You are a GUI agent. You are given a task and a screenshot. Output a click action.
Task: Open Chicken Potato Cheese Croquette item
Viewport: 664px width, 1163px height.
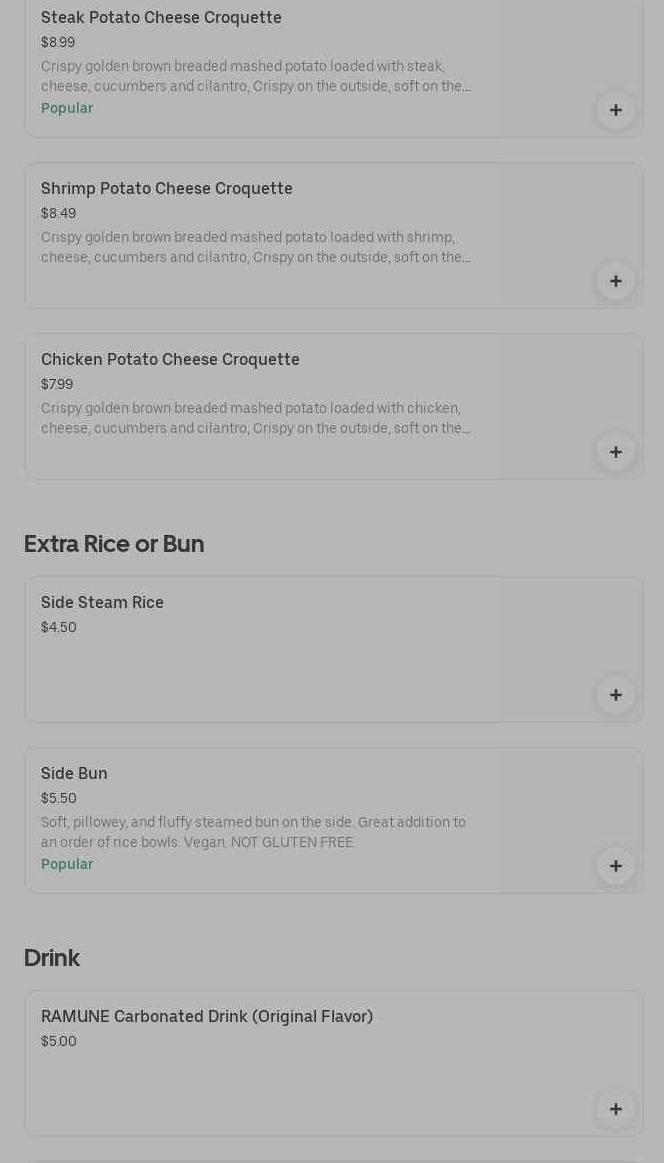pos(170,360)
